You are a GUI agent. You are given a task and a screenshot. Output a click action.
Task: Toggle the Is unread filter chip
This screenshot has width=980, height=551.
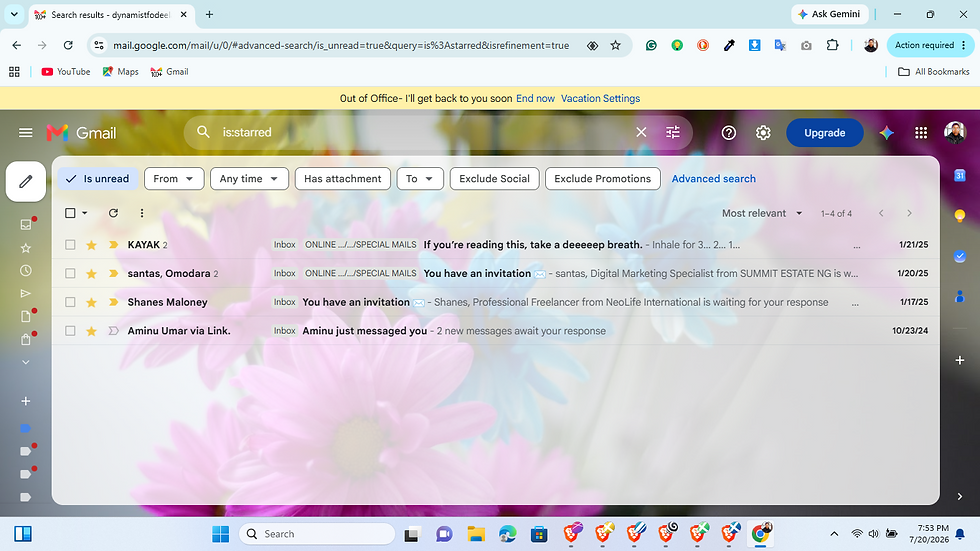click(98, 179)
